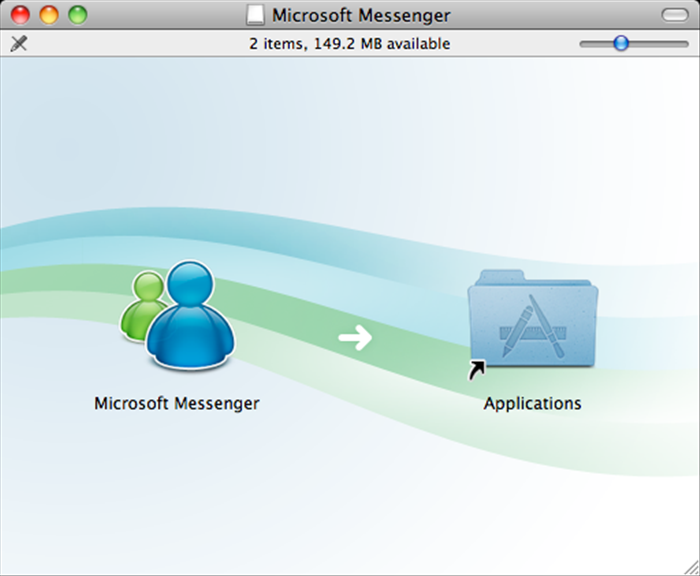Click the "2 items, 149.2 MB available" status text
The image size is (700, 576).
(350, 44)
